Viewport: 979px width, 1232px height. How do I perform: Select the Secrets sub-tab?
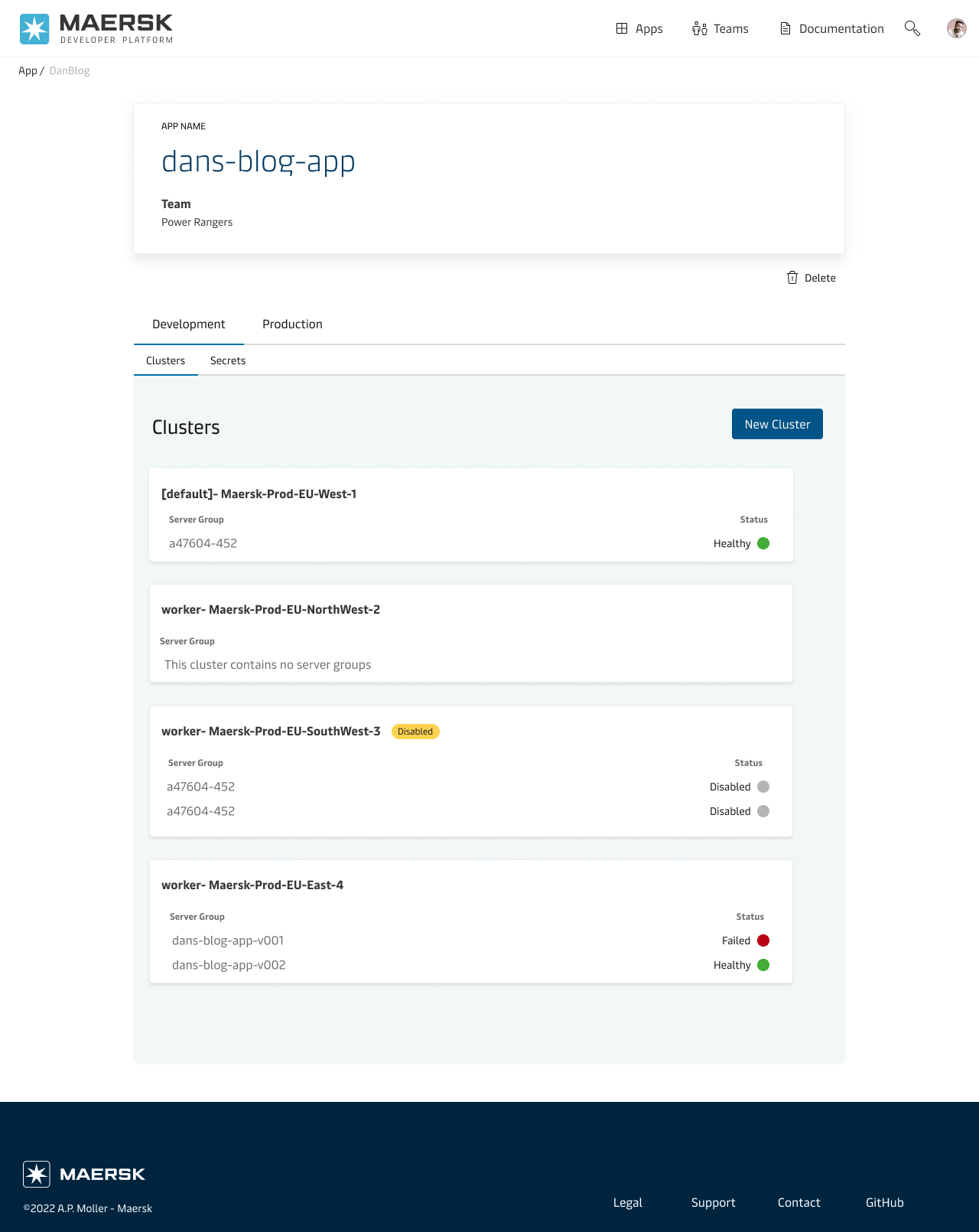tap(228, 360)
